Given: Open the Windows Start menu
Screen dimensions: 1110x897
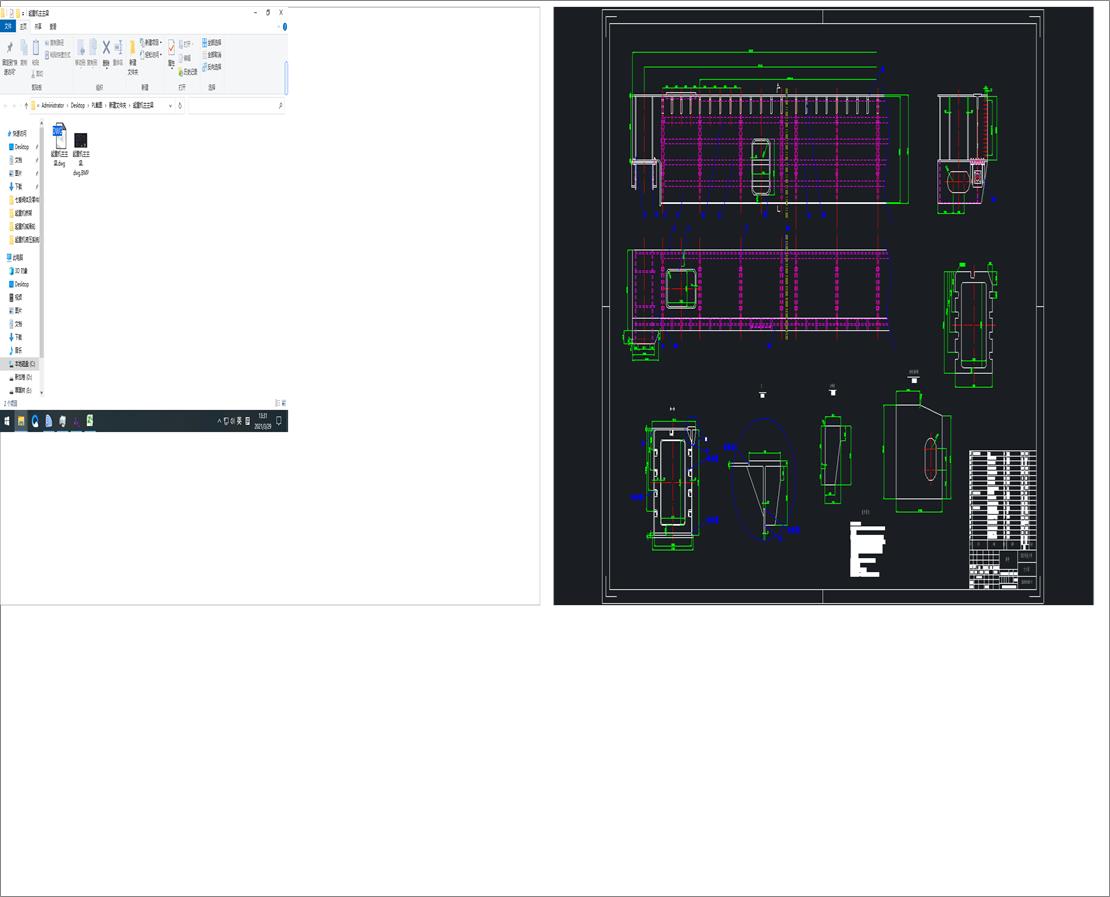Looking at the screenshot, I should pyautogui.click(x=7, y=421).
